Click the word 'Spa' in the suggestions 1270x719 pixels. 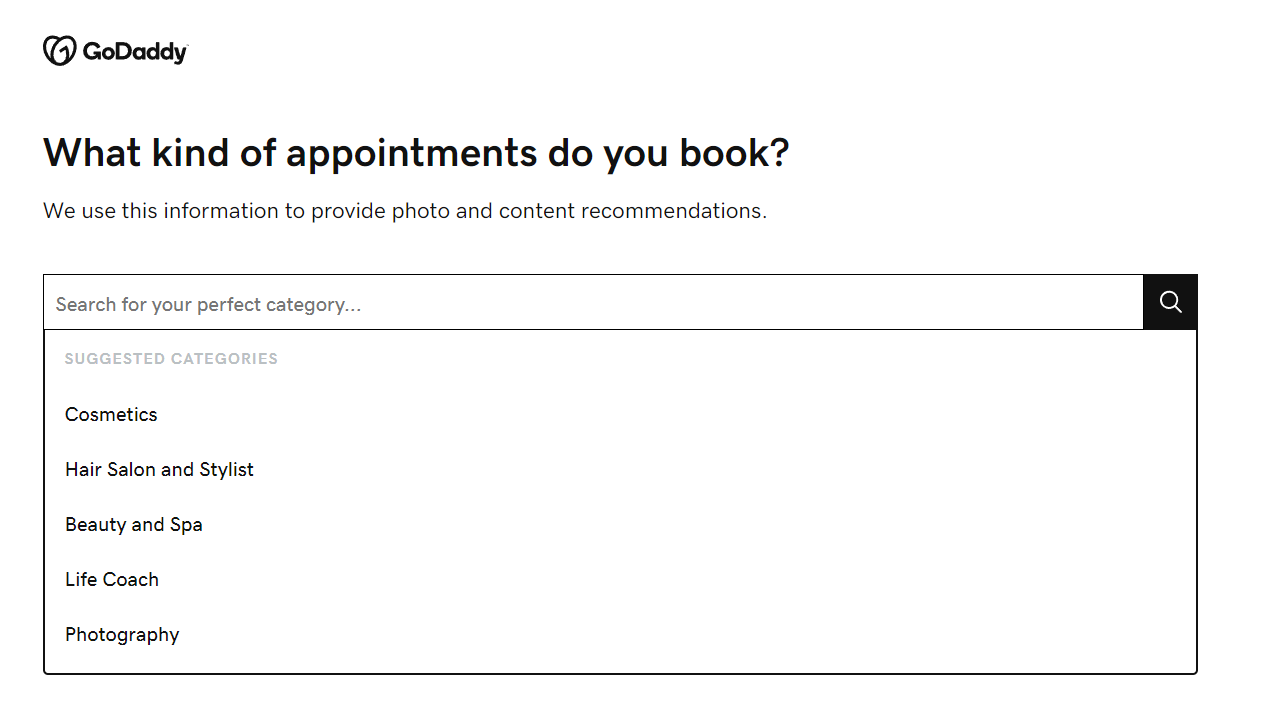coord(186,525)
